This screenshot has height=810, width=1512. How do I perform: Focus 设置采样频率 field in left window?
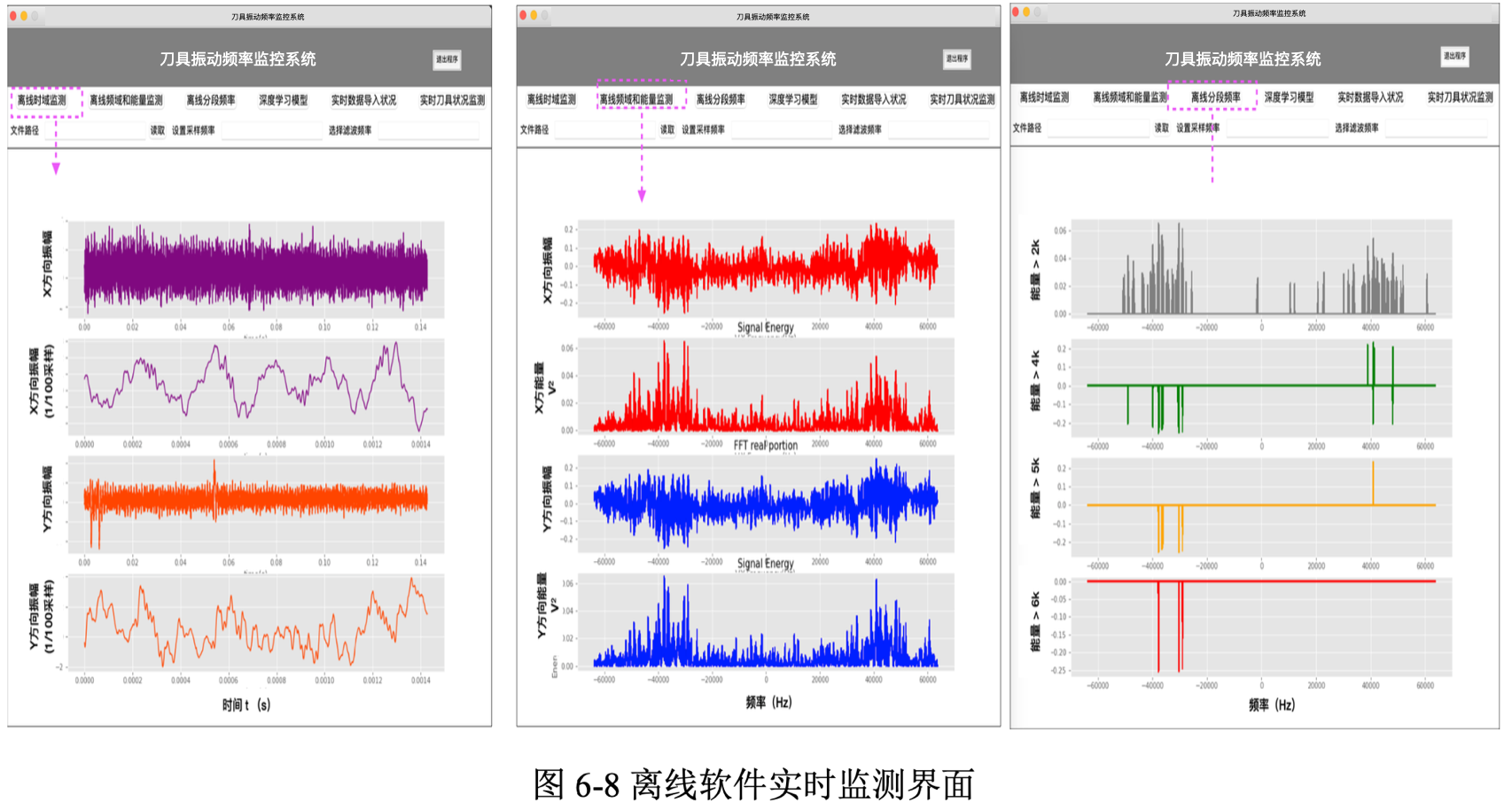(271, 130)
